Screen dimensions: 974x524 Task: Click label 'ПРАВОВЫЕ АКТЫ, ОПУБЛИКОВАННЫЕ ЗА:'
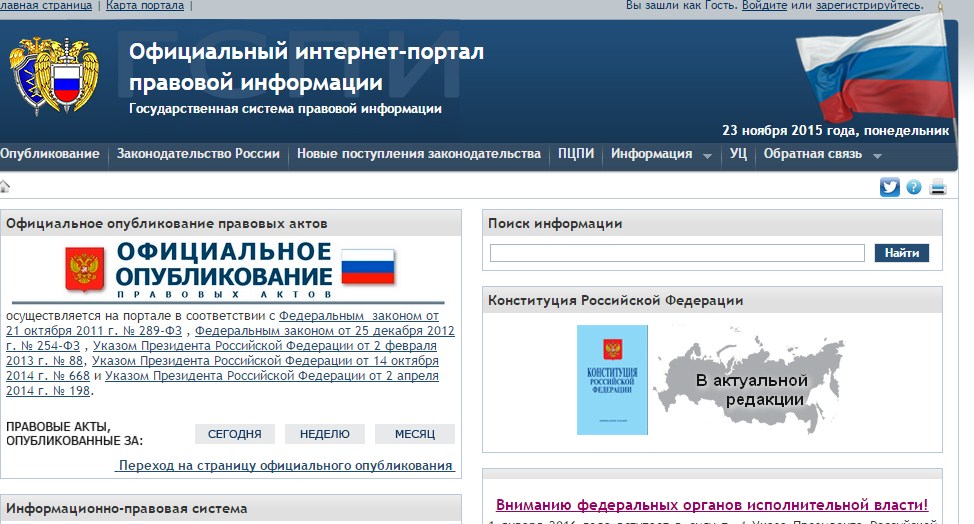tap(75, 434)
